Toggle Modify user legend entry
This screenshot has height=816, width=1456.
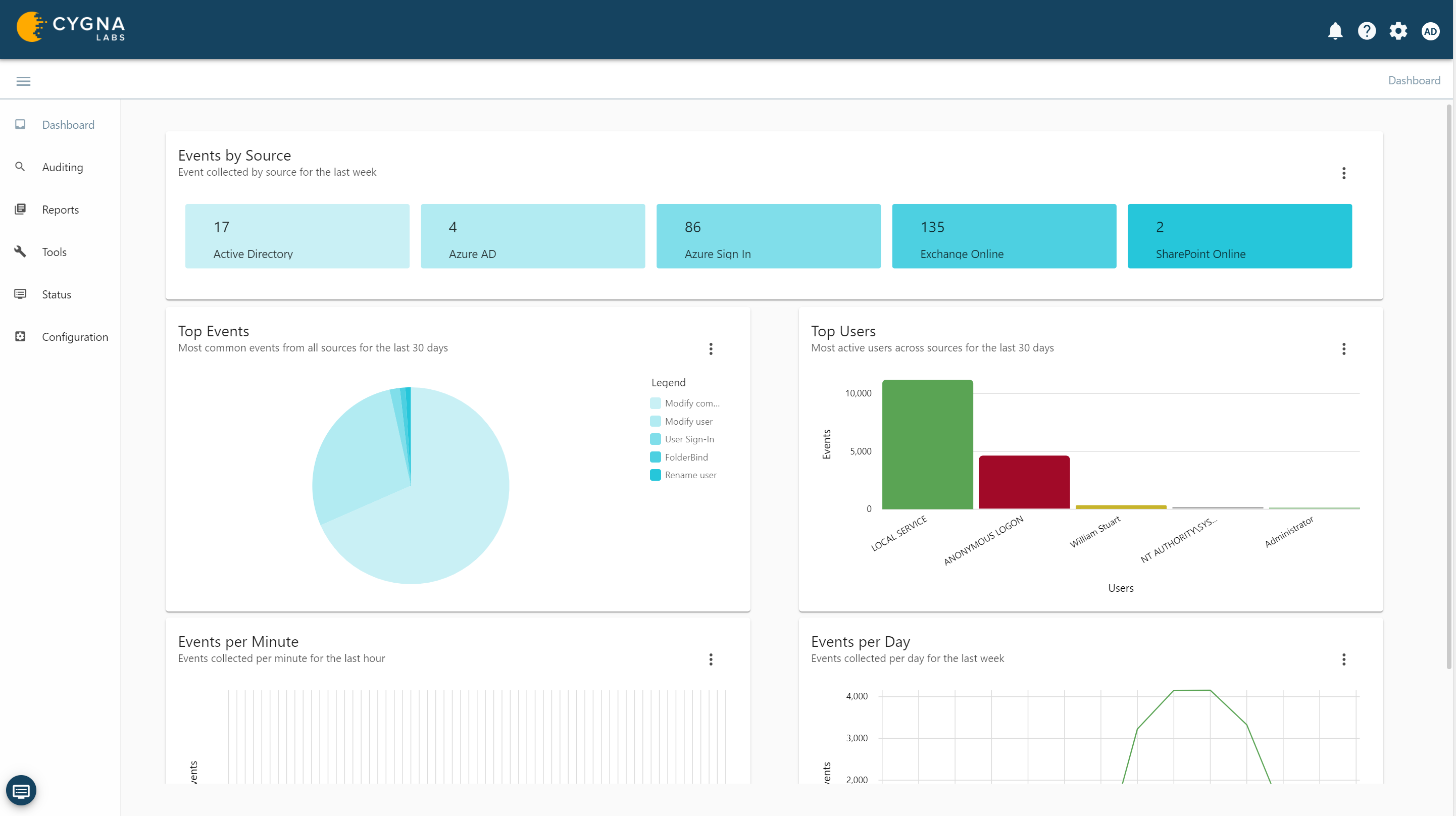(x=688, y=421)
